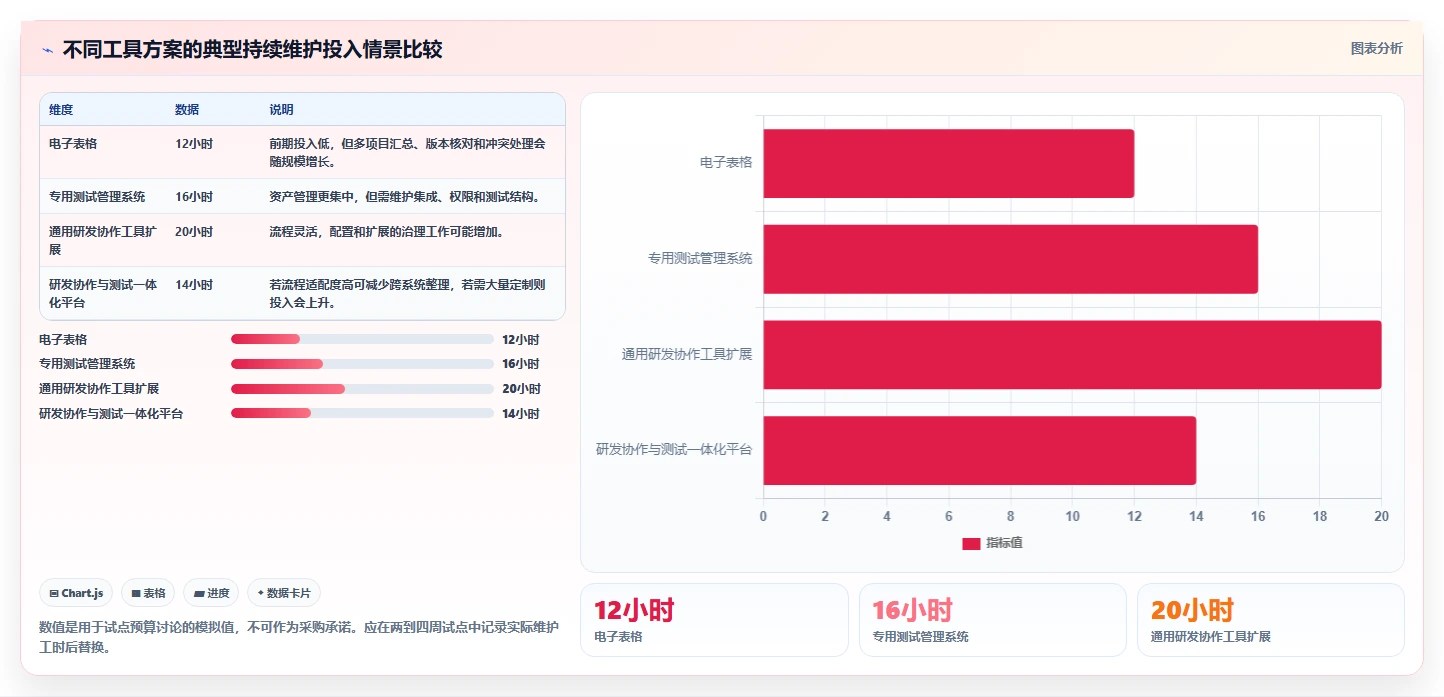Click the 说明 column header

(281, 110)
